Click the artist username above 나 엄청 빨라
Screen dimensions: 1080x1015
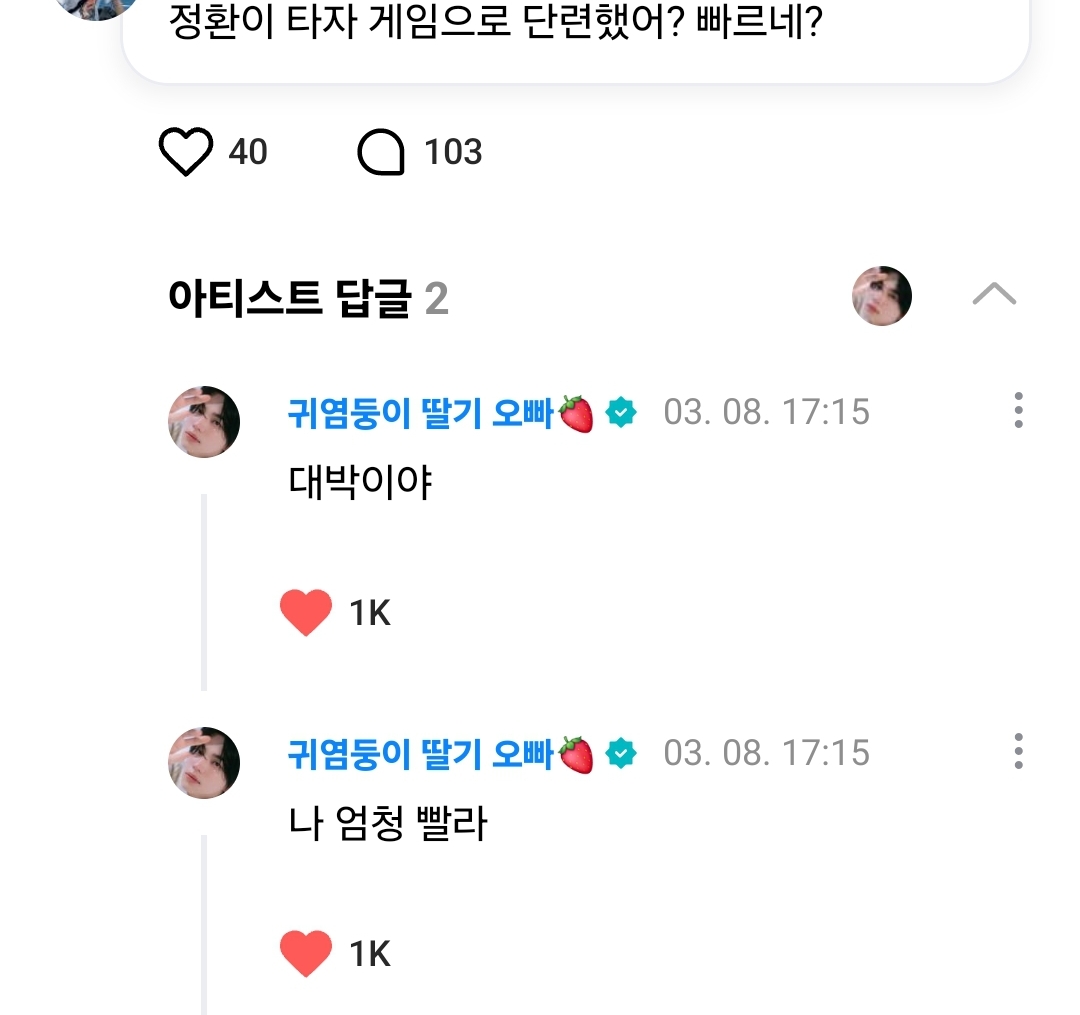pyautogui.click(x=420, y=752)
